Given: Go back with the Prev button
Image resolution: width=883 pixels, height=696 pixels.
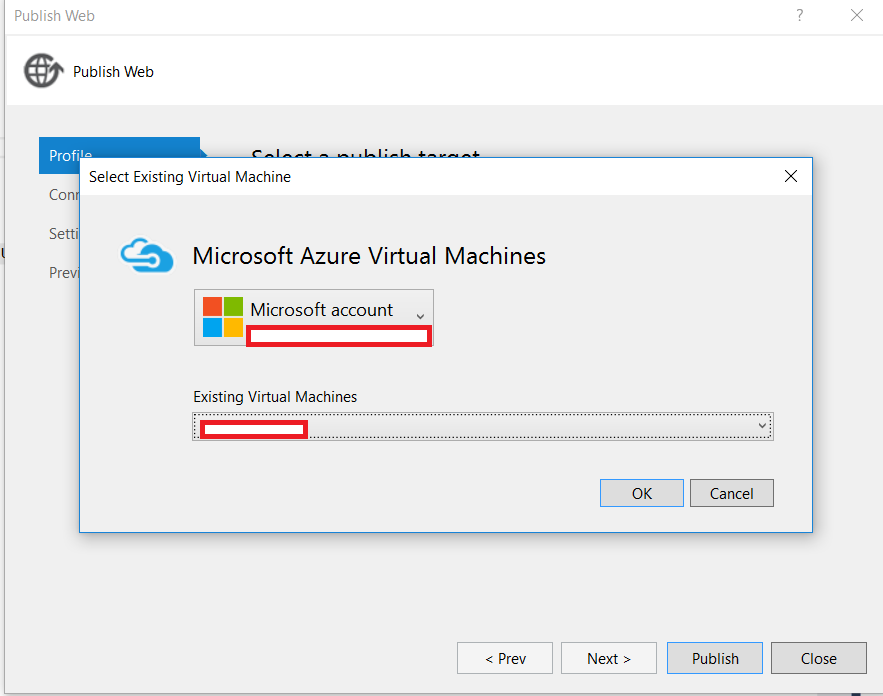Looking at the screenshot, I should pyautogui.click(x=505, y=658).
